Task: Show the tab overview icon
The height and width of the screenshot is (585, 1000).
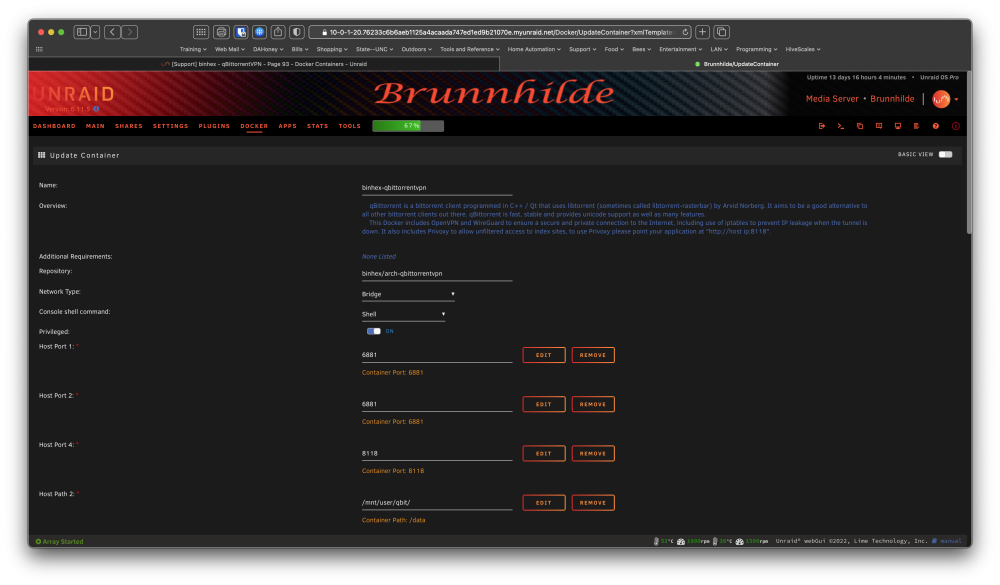Action: 722,32
